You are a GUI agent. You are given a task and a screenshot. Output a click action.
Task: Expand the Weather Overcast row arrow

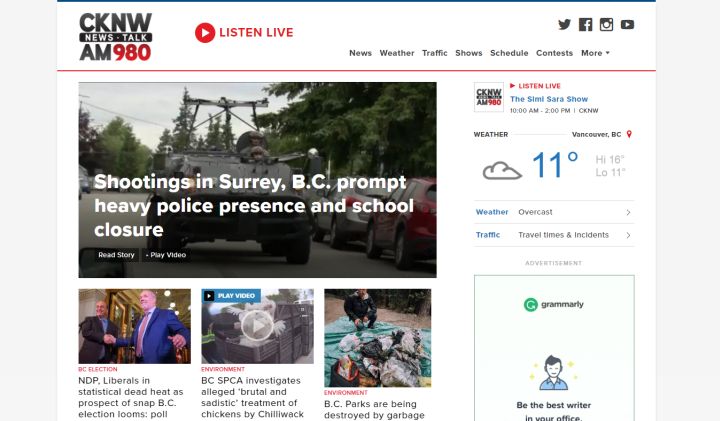628,212
